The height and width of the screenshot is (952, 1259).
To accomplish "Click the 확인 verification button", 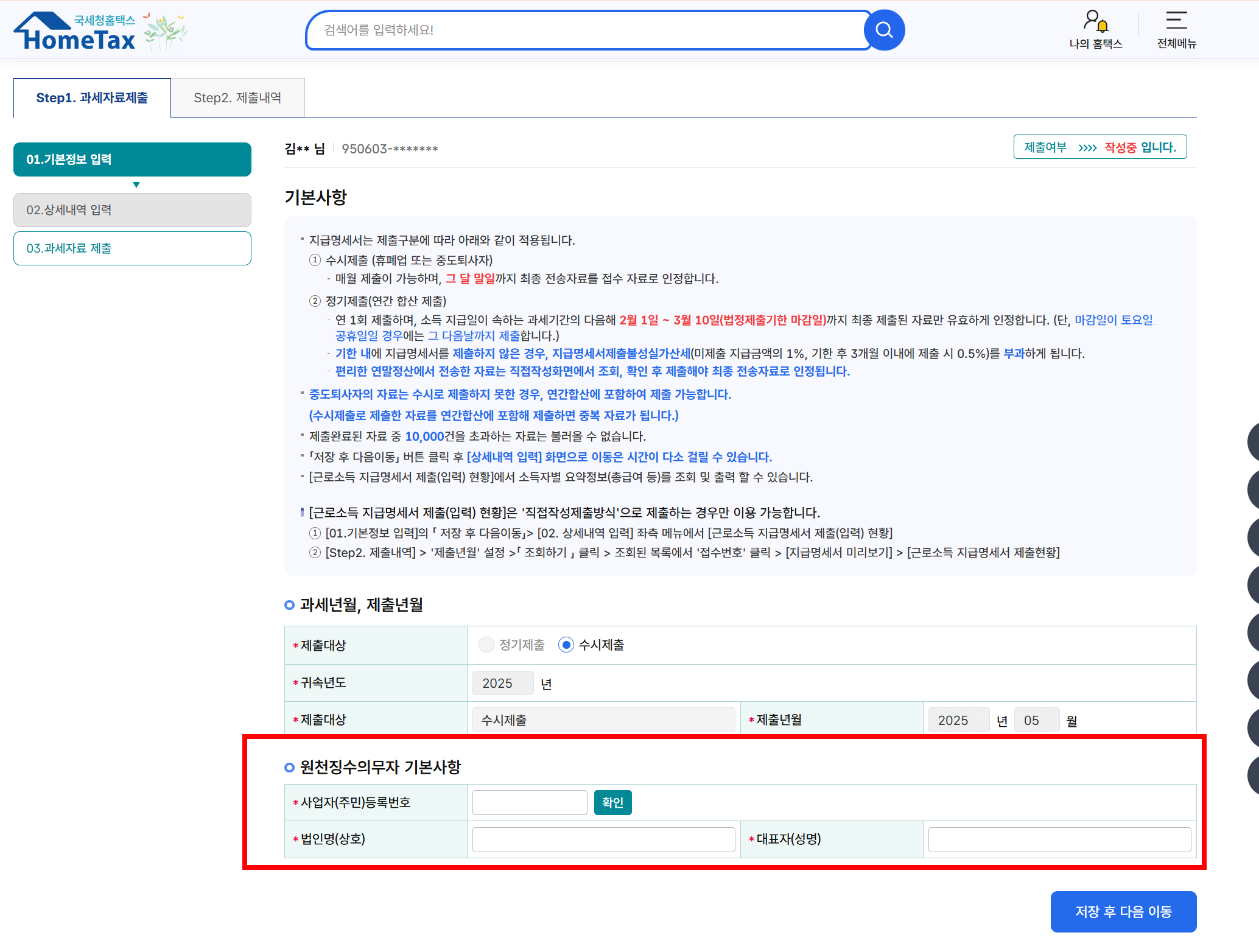I will [612, 802].
